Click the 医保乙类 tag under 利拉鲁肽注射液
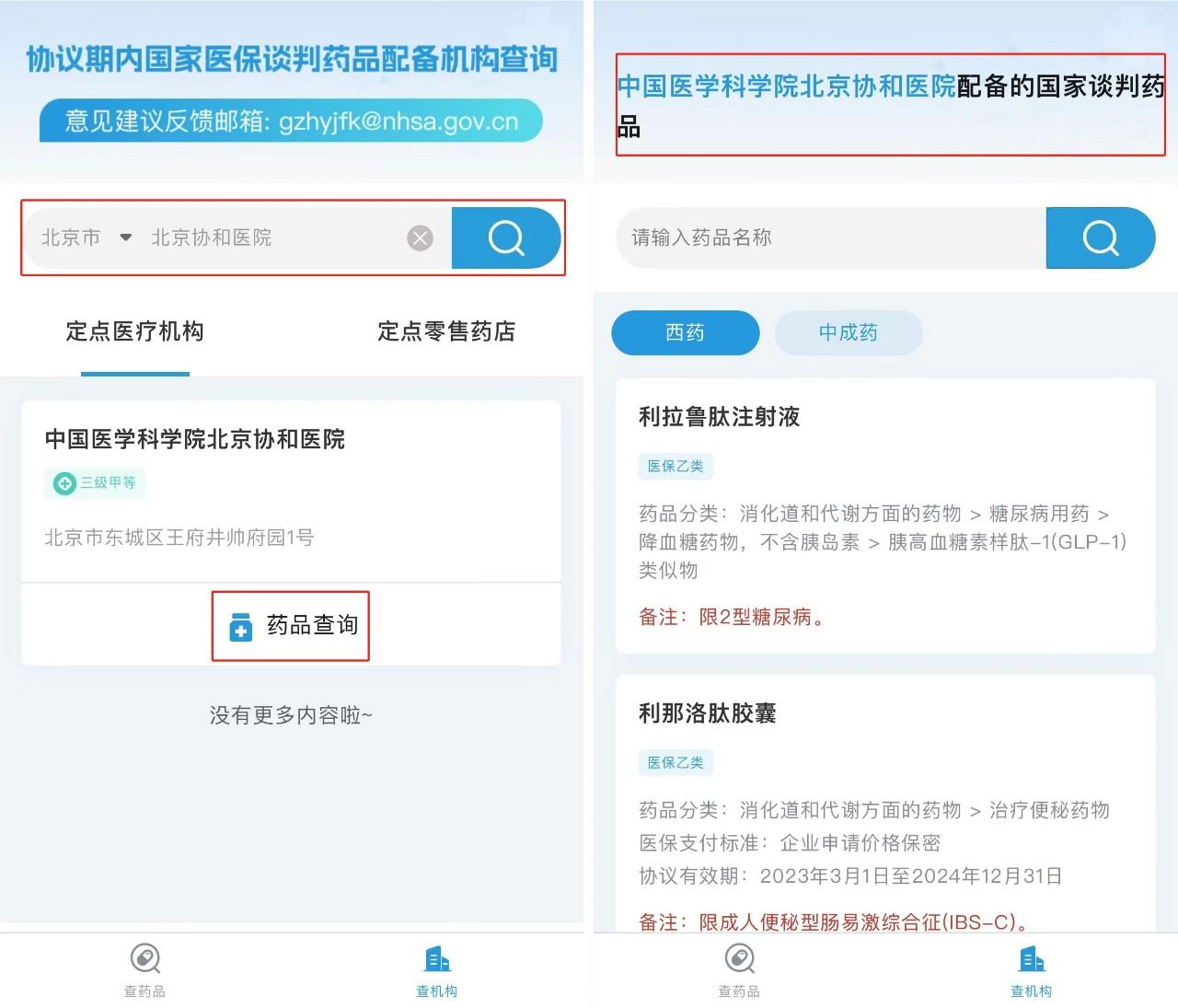Screen dimensions: 1178x1008 coord(676,466)
